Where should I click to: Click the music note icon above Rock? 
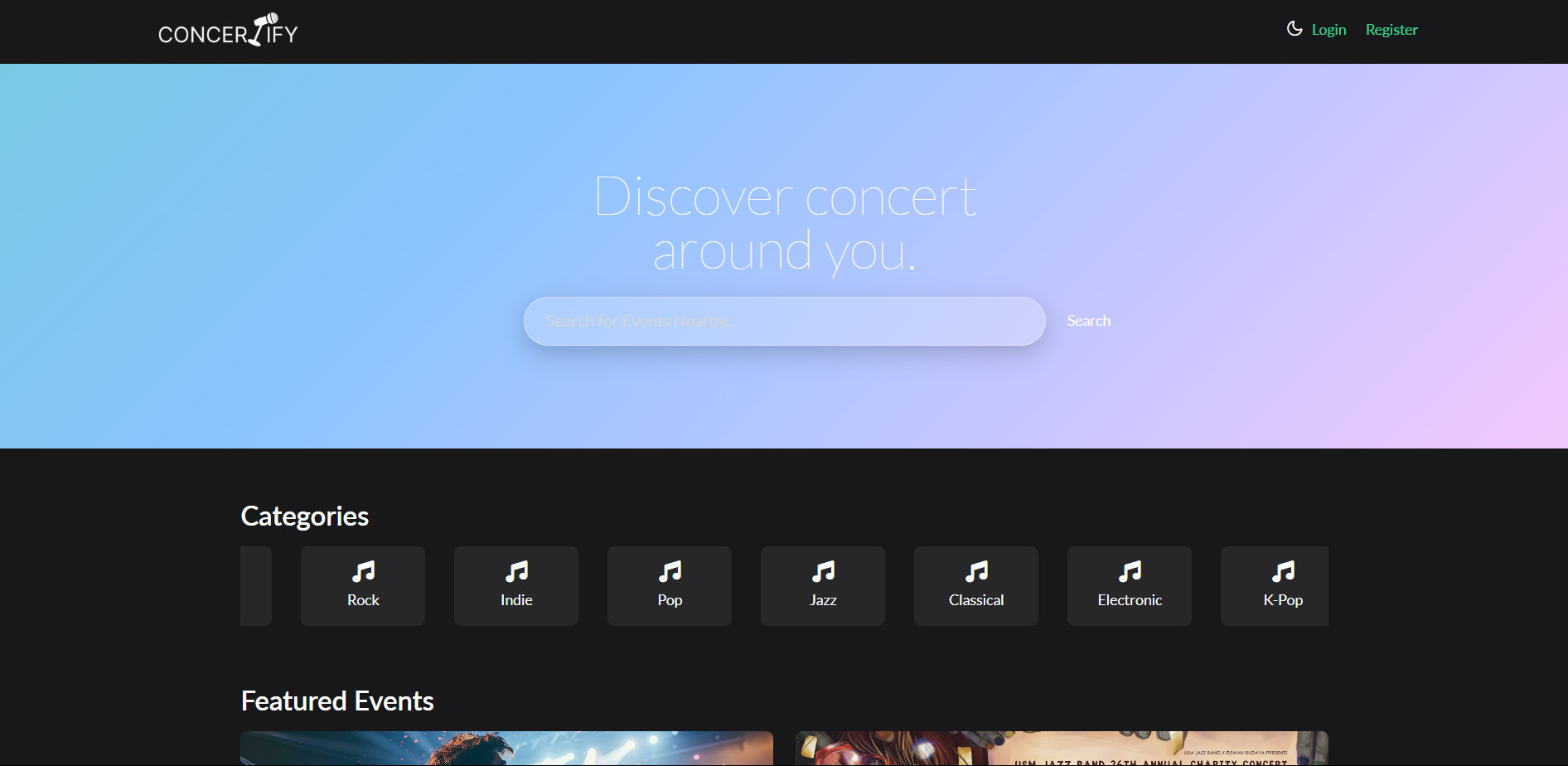pyautogui.click(x=363, y=571)
